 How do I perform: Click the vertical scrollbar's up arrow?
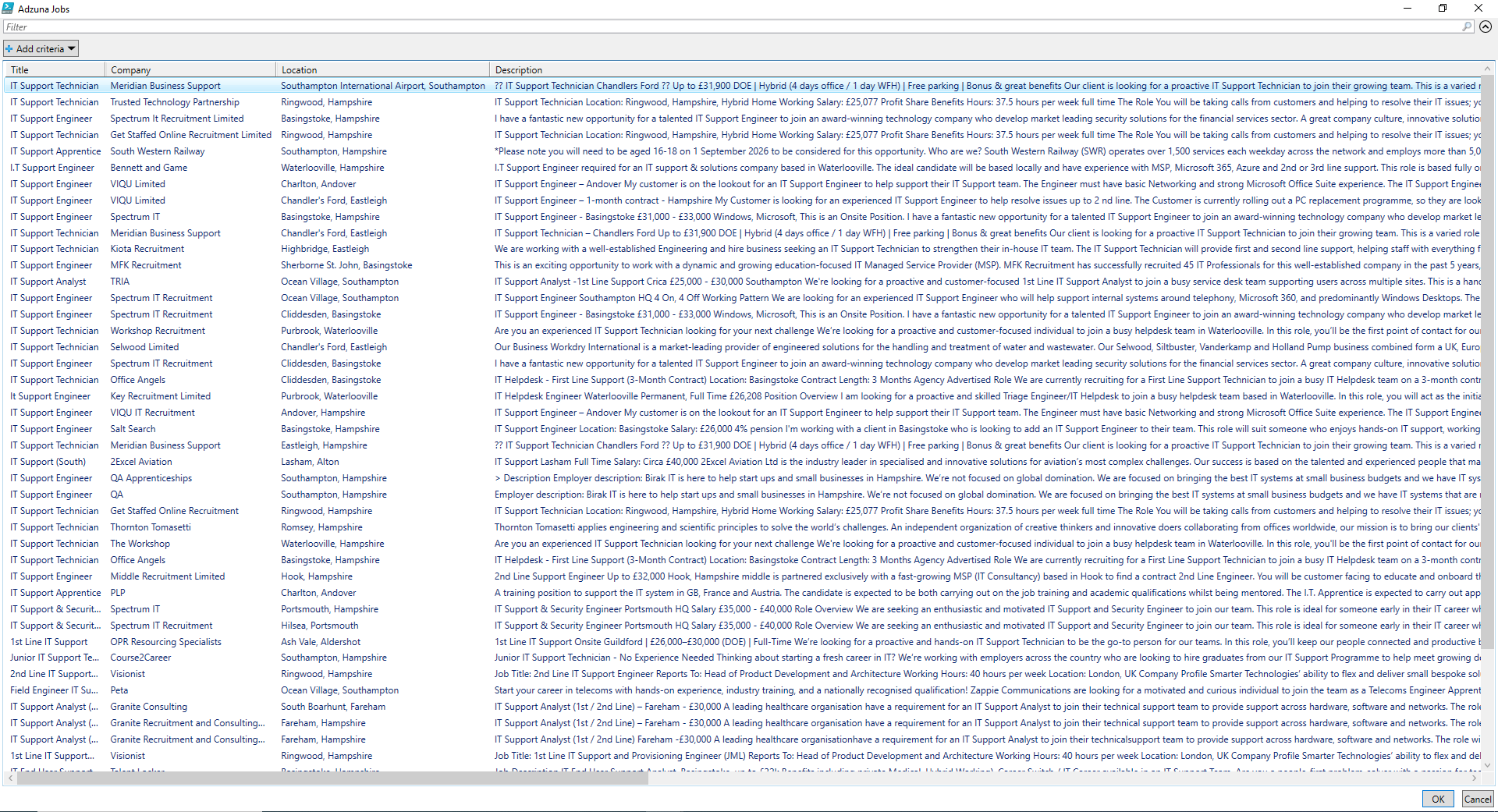click(1488, 69)
